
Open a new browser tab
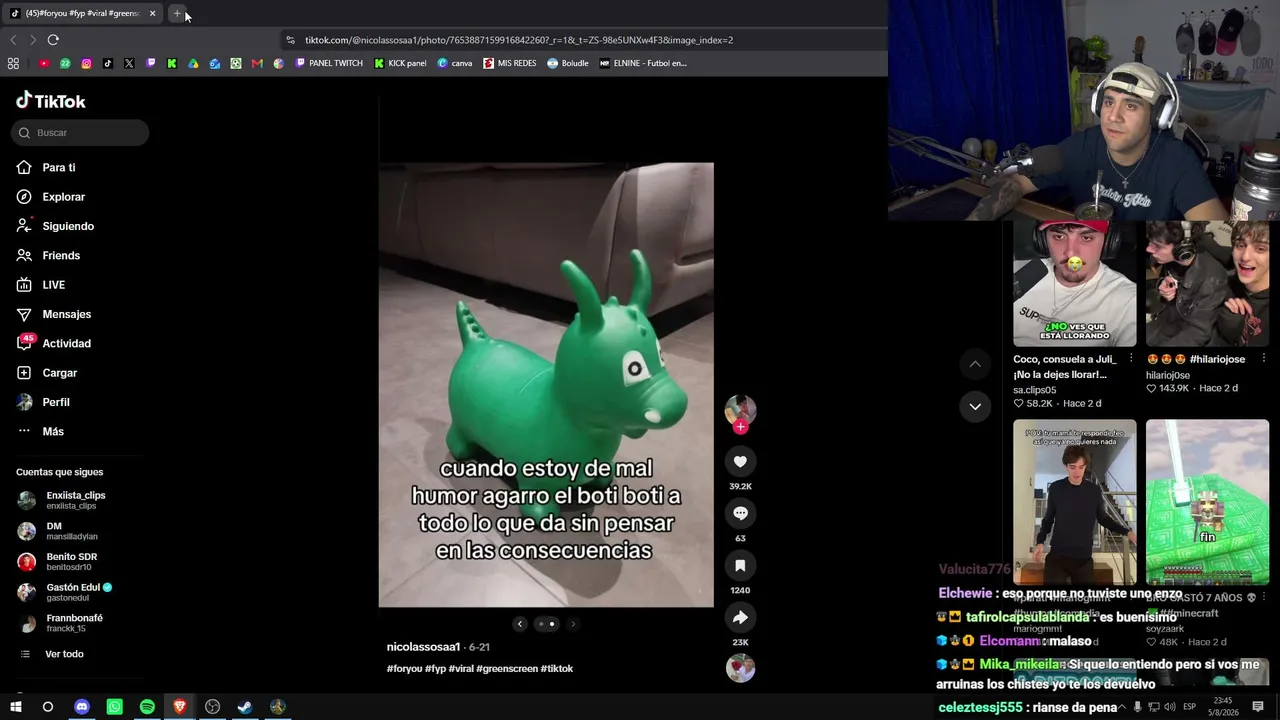(177, 13)
